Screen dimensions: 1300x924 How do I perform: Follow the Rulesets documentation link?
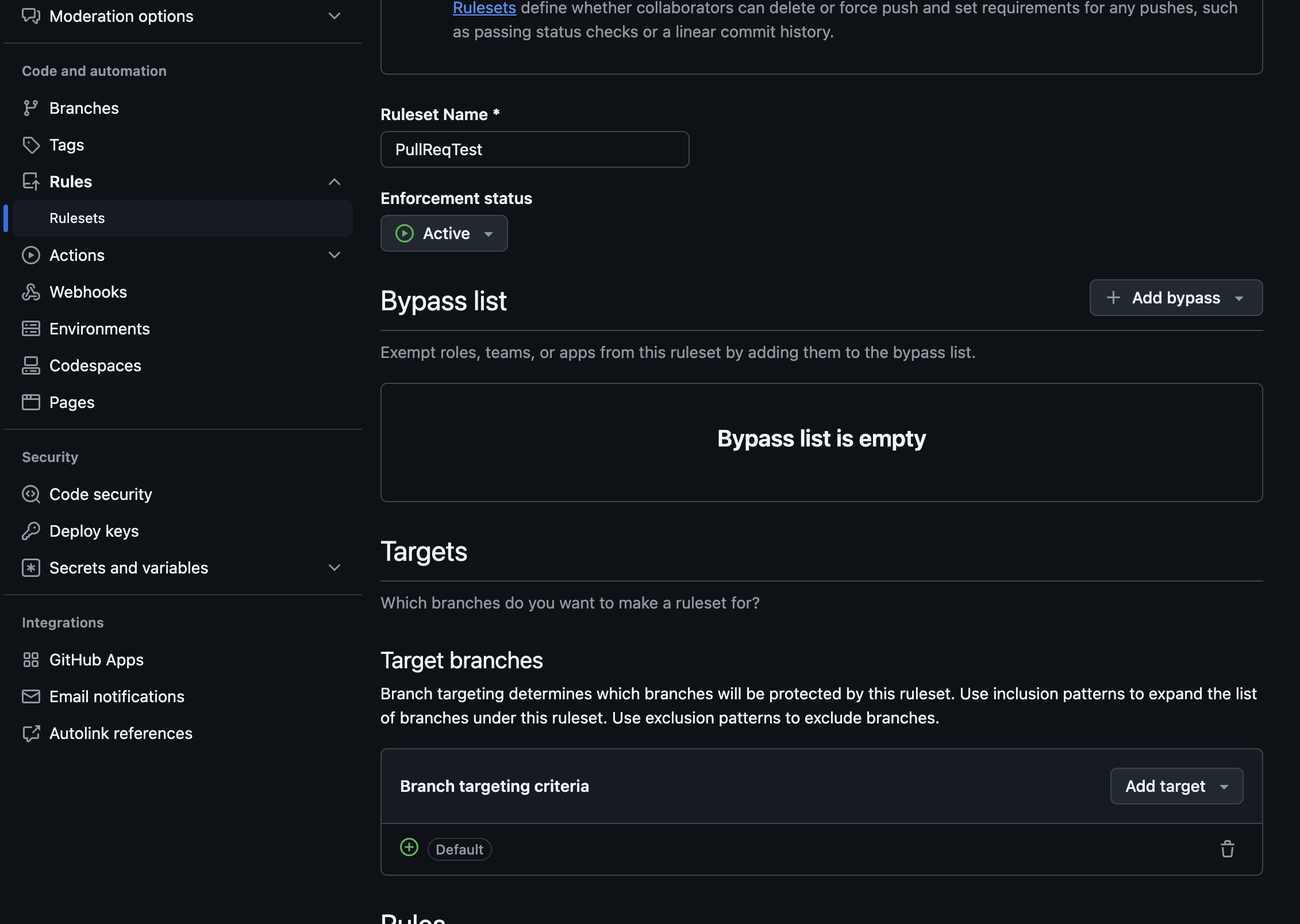(x=484, y=8)
